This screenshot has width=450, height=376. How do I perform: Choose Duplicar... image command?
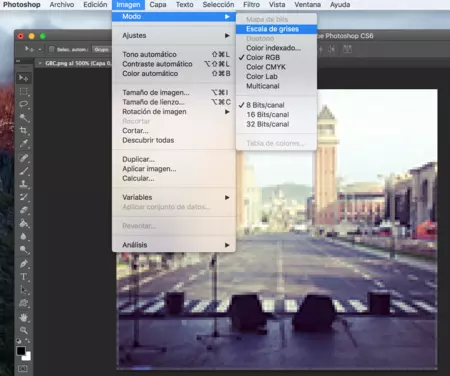pos(174,159)
